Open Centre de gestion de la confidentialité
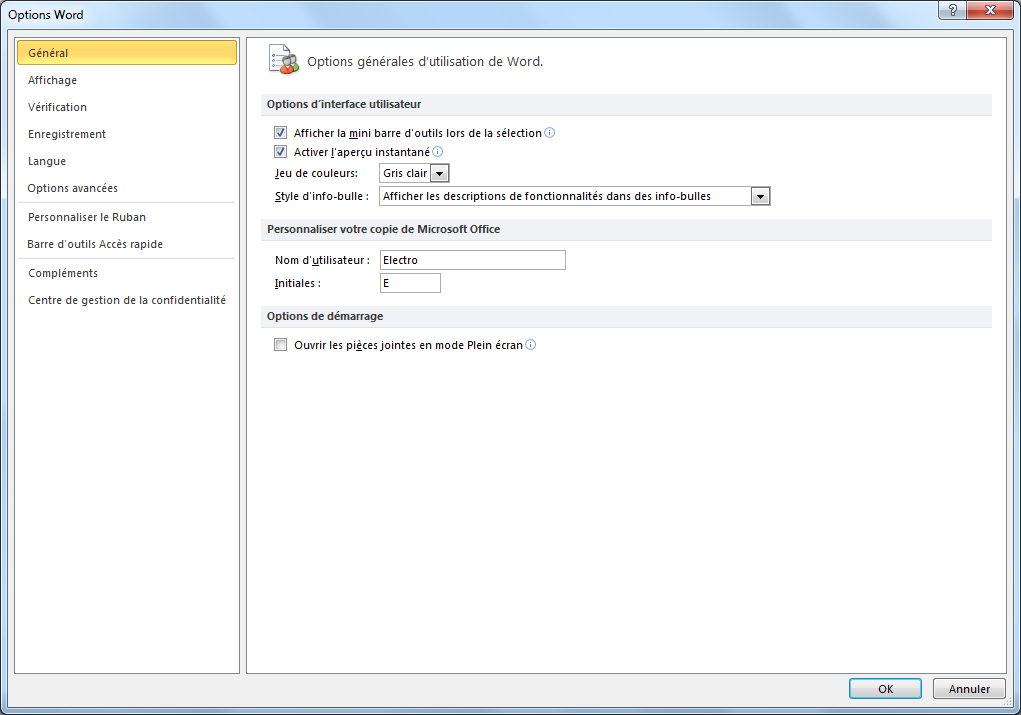1021x715 pixels. (x=127, y=300)
